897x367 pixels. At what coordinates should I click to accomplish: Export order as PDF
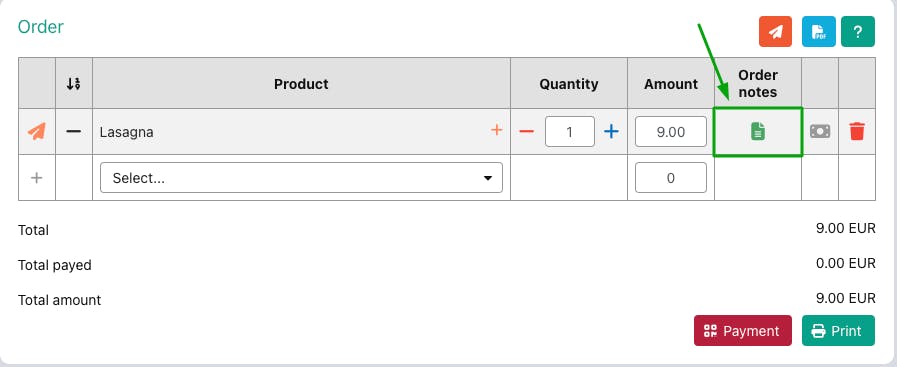819,31
